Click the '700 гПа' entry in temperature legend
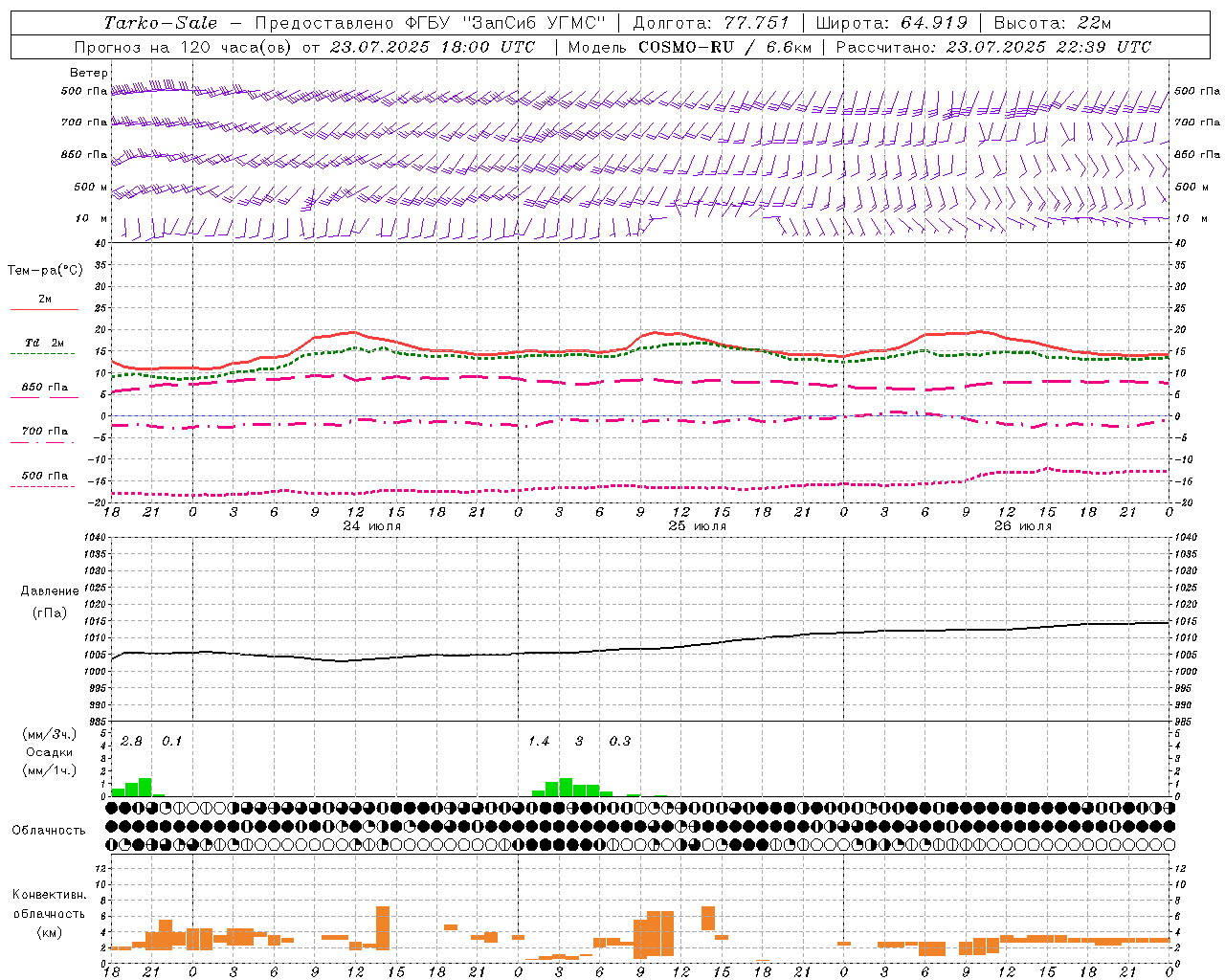 (45, 432)
